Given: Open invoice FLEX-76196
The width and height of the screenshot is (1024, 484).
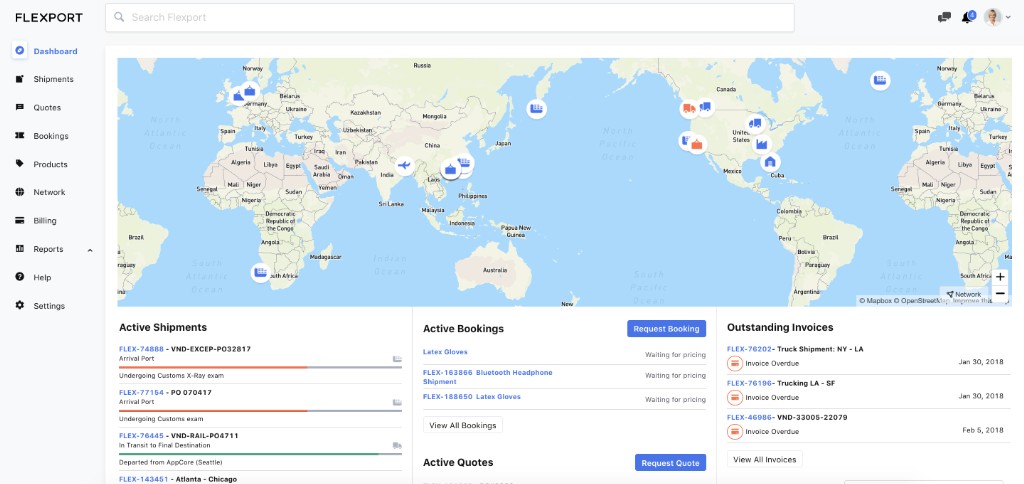Looking at the screenshot, I should [749, 383].
